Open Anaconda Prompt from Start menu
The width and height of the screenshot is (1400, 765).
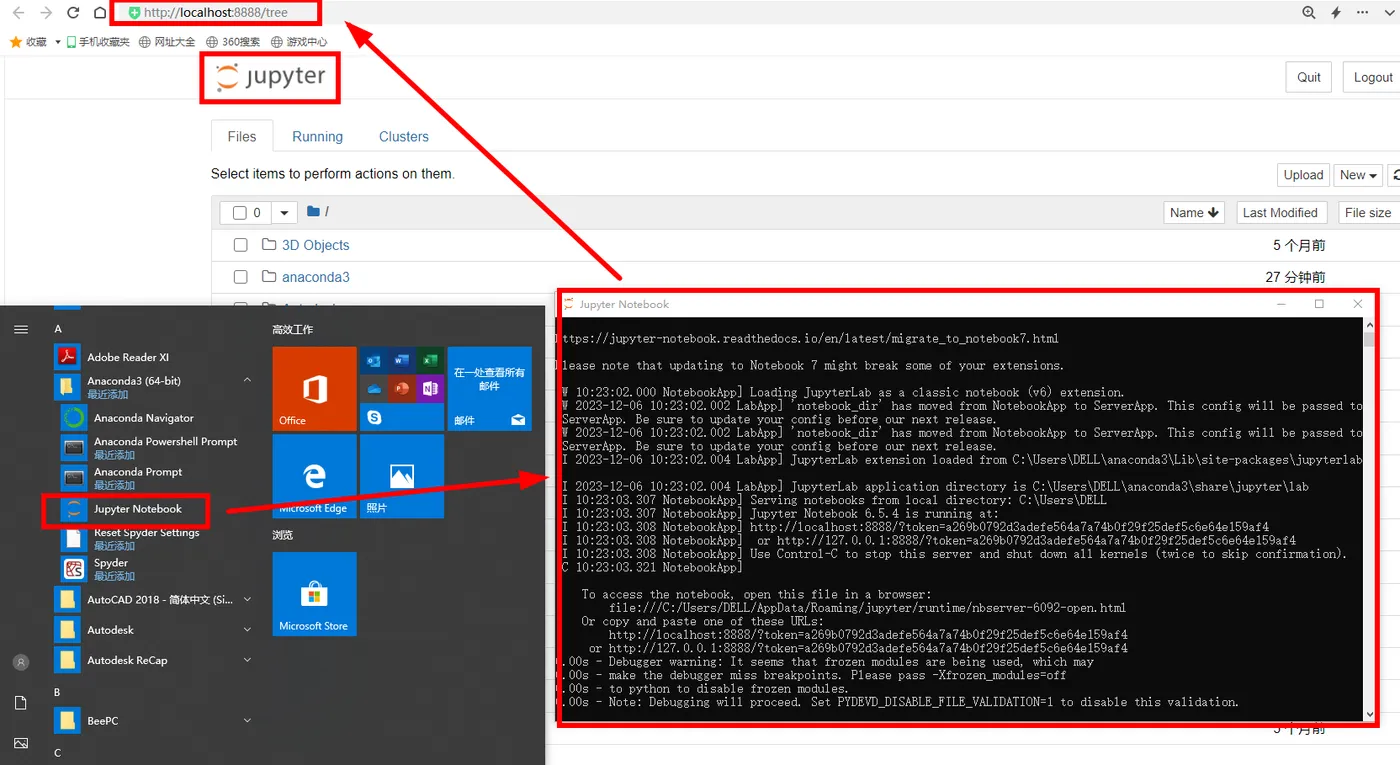[138, 478]
